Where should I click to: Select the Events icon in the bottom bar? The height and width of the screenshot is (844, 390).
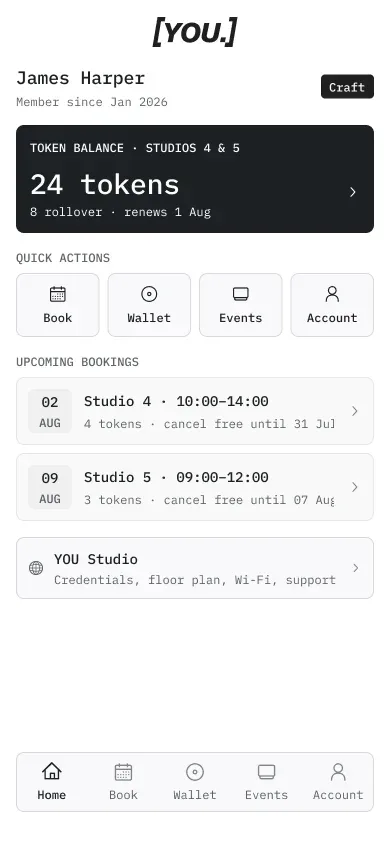pyautogui.click(x=266, y=772)
